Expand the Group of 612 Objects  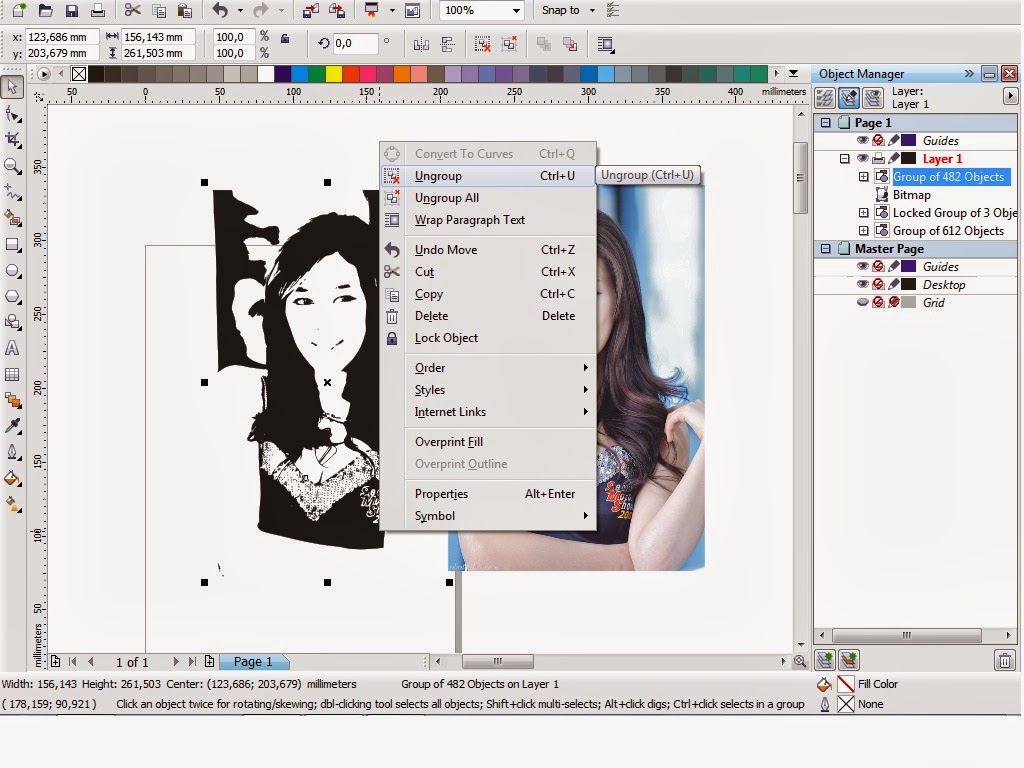tap(865, 230)
